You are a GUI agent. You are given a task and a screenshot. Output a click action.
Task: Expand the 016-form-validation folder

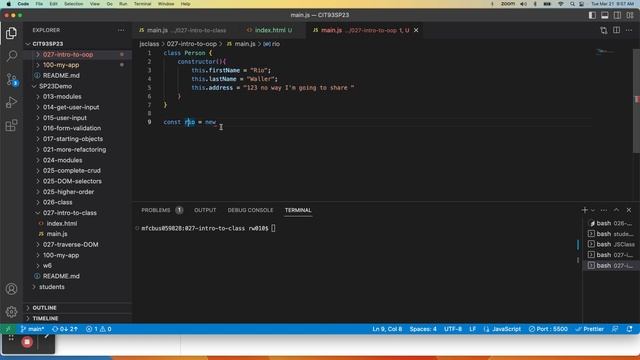pos(72,128)
